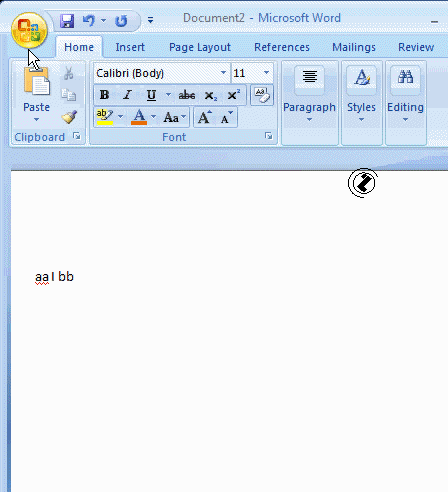Minimize the Word window
Screen dimensions: 448x492
click(x=434, y=22)
